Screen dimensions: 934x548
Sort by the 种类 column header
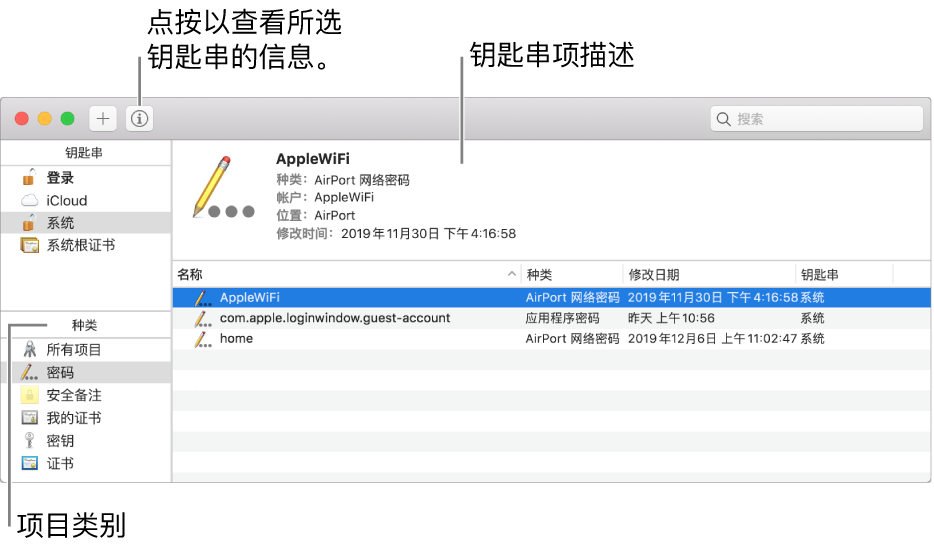tap(572, 274)
